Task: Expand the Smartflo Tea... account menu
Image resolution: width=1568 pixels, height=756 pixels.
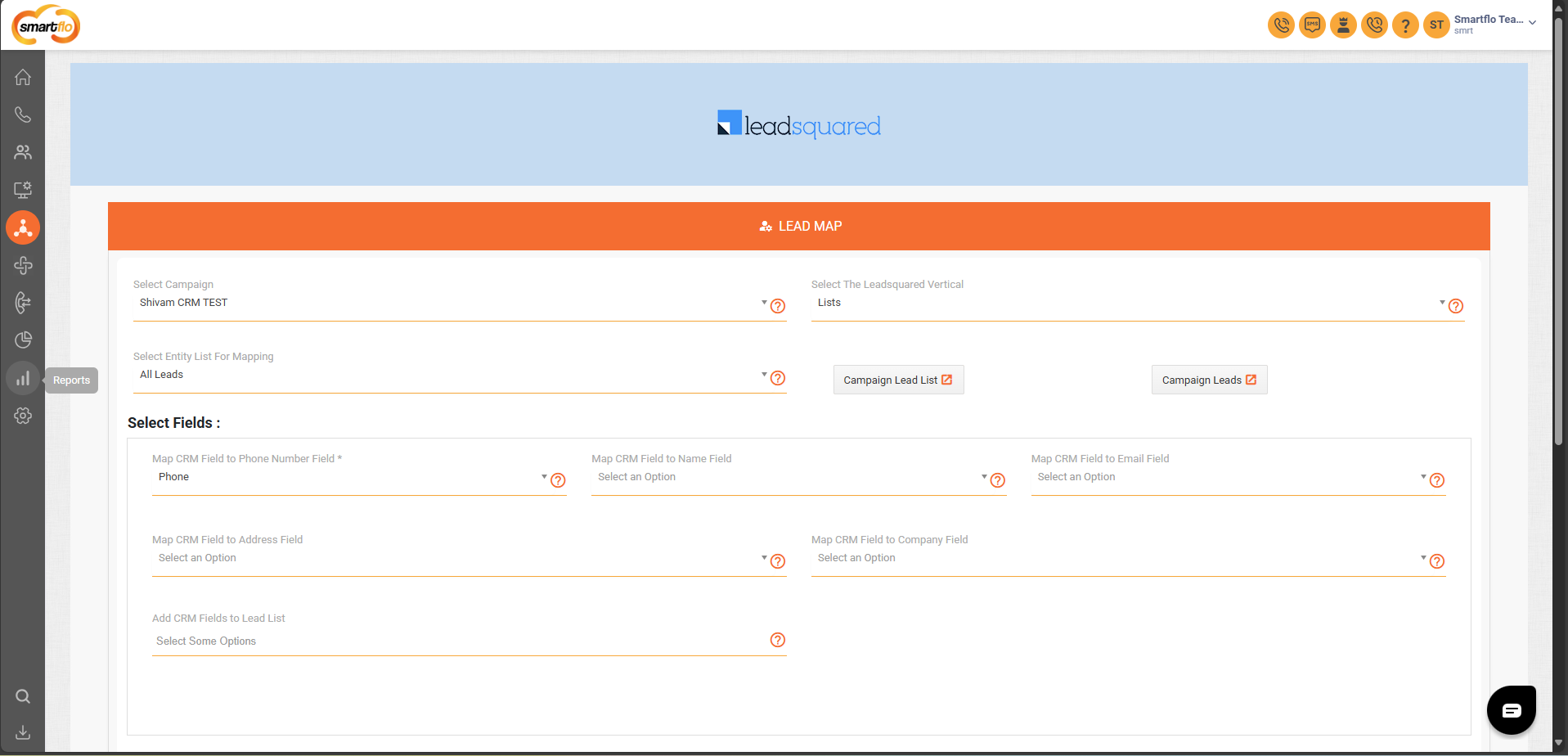Action: click(x=1495, y=24)
